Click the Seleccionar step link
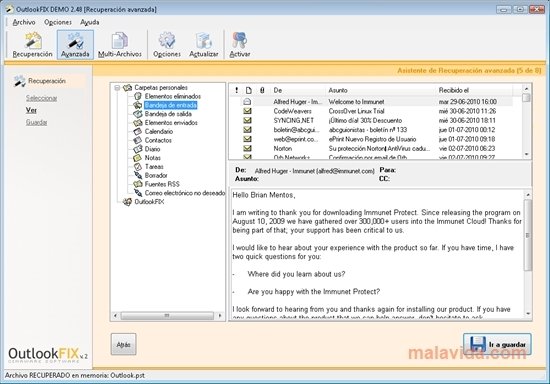Image resolution: width=550 pixels, height=384 pixels. [41, 98]
